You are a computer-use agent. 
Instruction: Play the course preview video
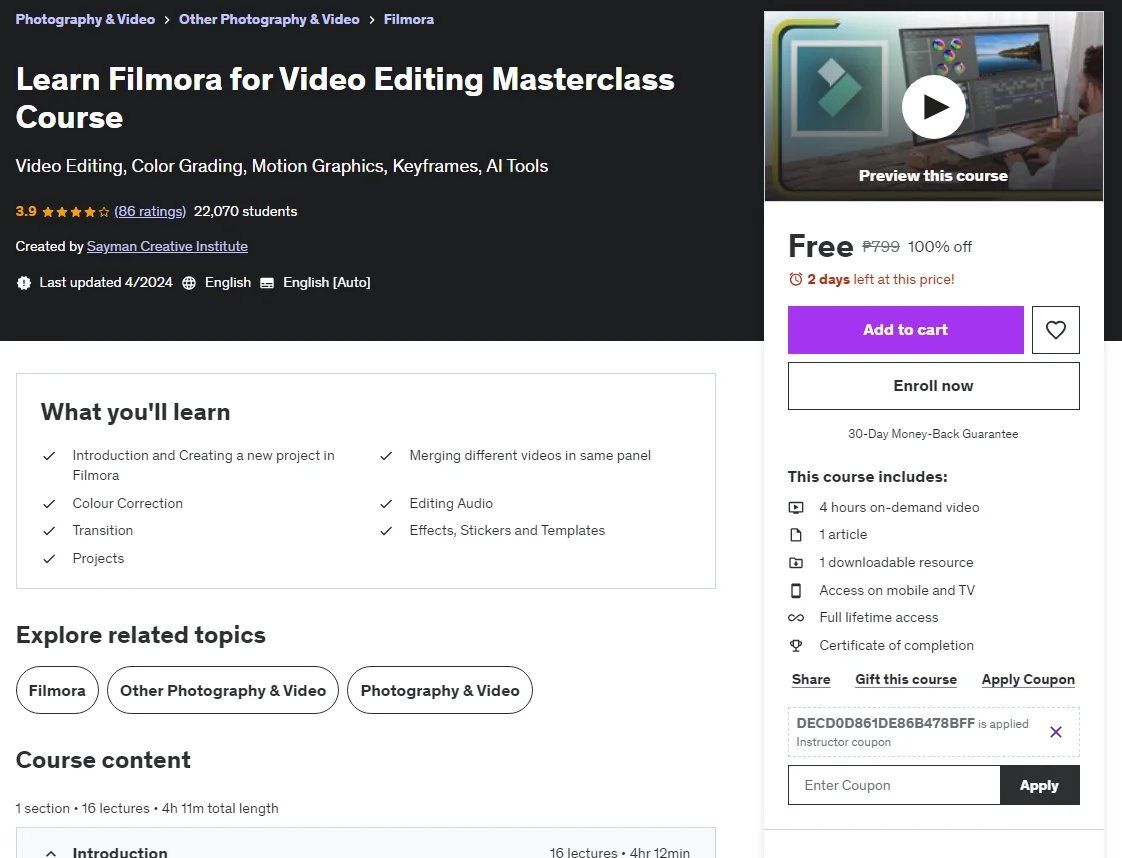coord(933,107)
